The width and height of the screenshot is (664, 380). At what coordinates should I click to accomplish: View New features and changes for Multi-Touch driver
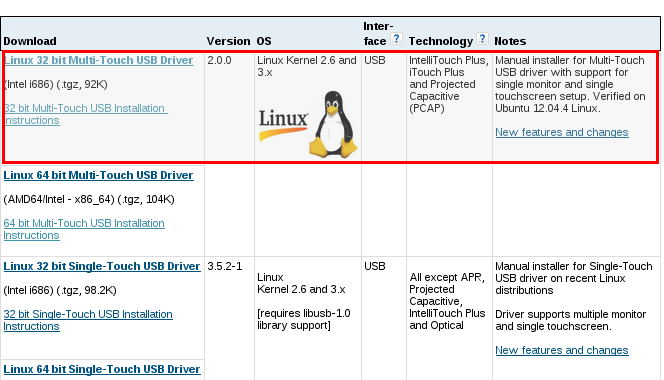pos(562,132)
